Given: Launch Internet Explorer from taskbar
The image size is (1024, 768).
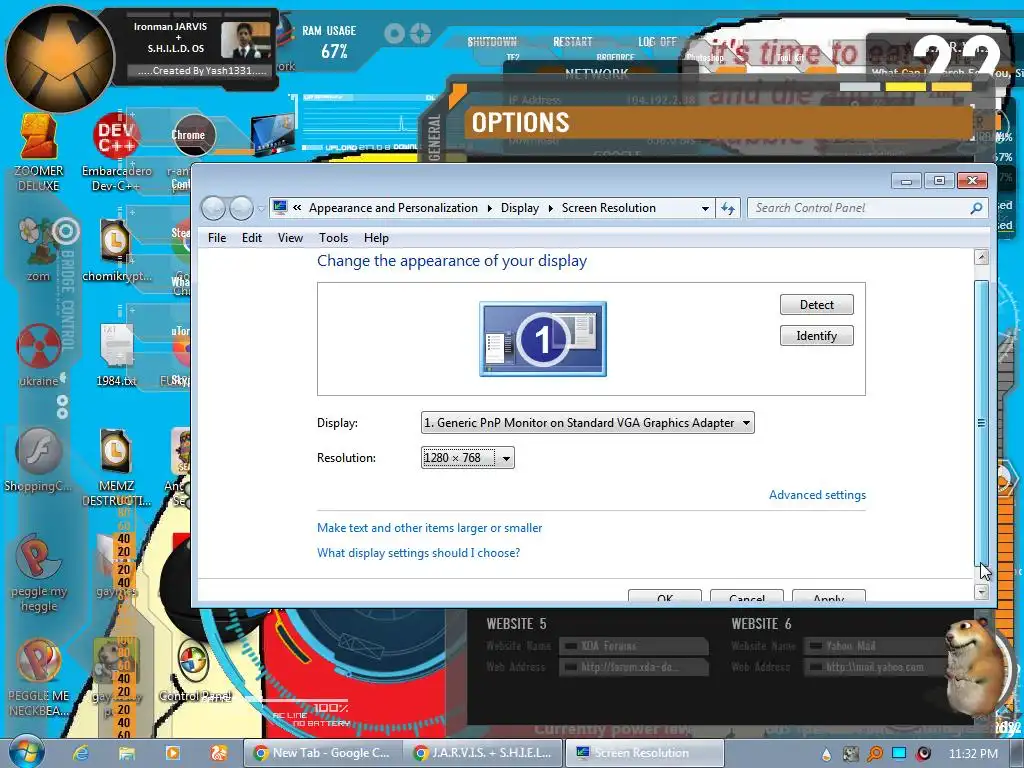Looking at the screenshot, I should (81, 753).
